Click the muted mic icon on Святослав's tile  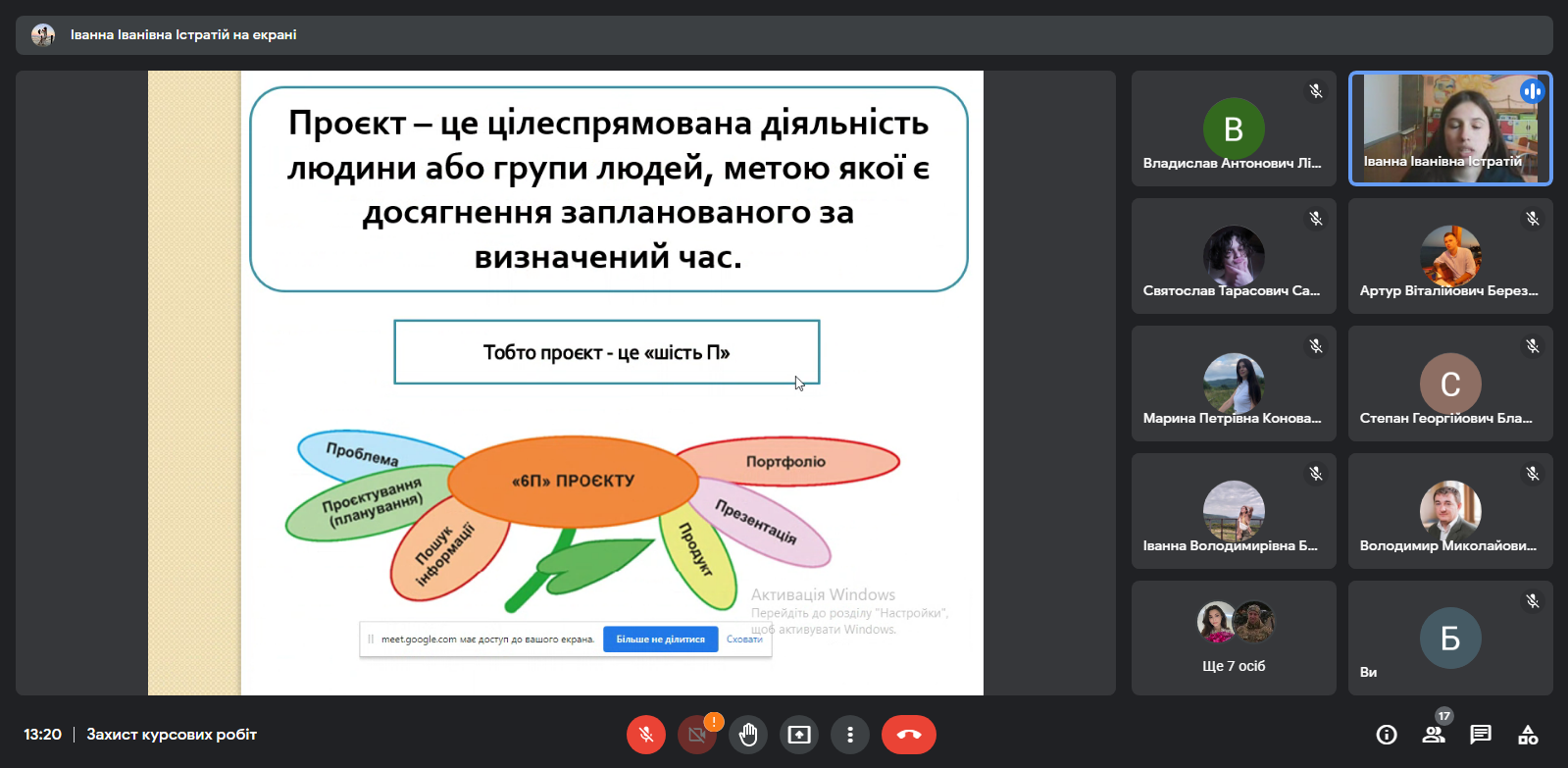pyautogui.click(x=1316, y=219)
